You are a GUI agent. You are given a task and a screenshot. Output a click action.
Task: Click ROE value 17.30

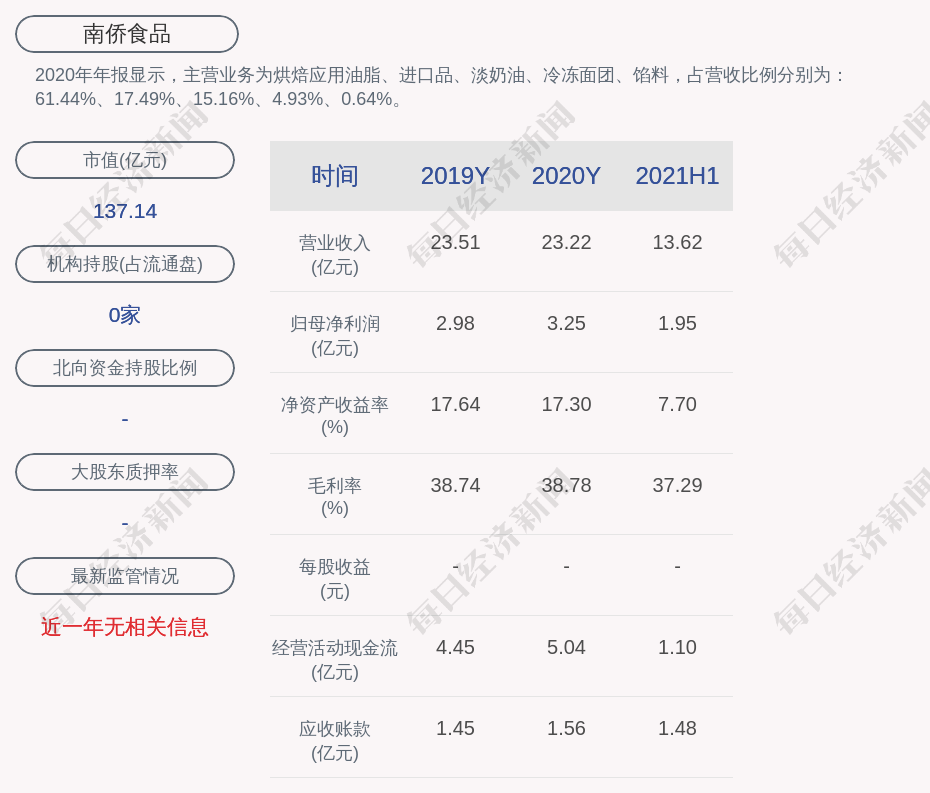[566, 405]
